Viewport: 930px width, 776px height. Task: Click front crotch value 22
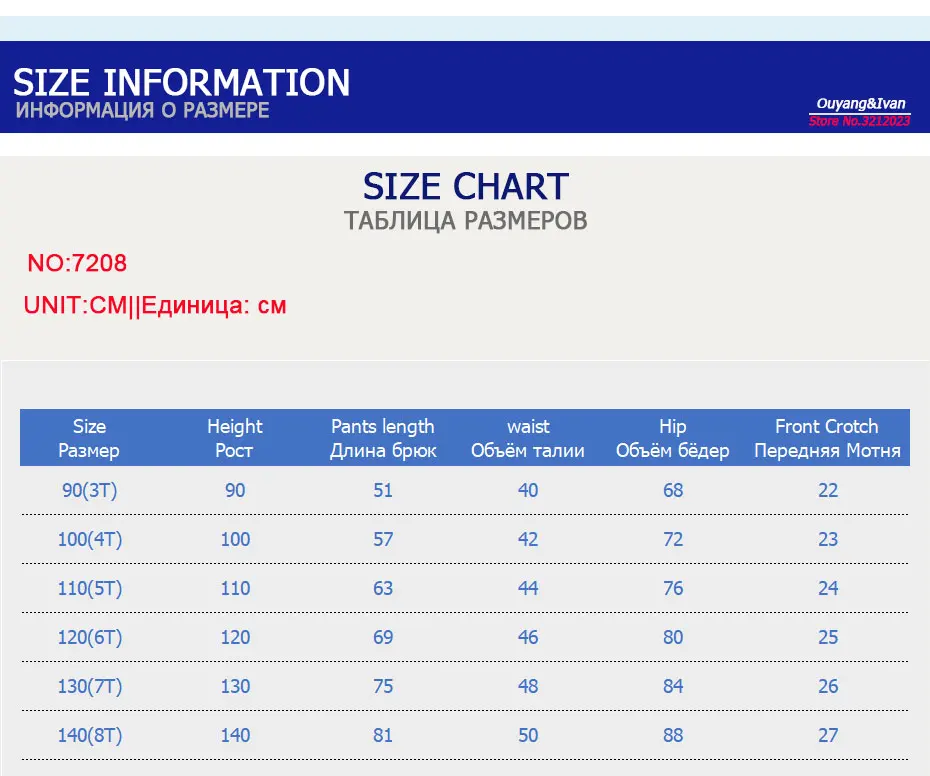[828, 491]
